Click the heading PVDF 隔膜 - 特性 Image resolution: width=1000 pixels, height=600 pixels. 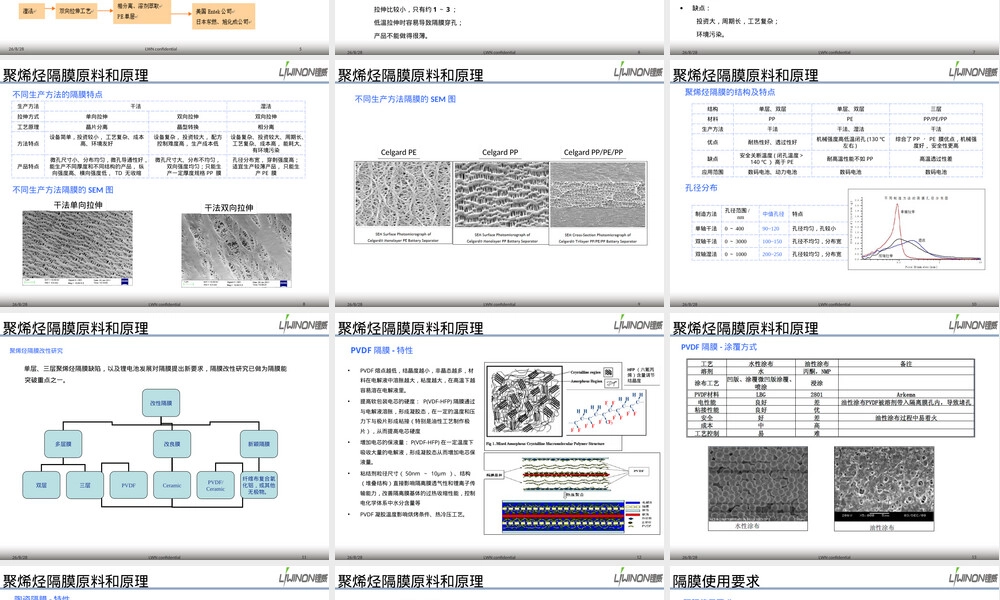[x=381, y=350]
